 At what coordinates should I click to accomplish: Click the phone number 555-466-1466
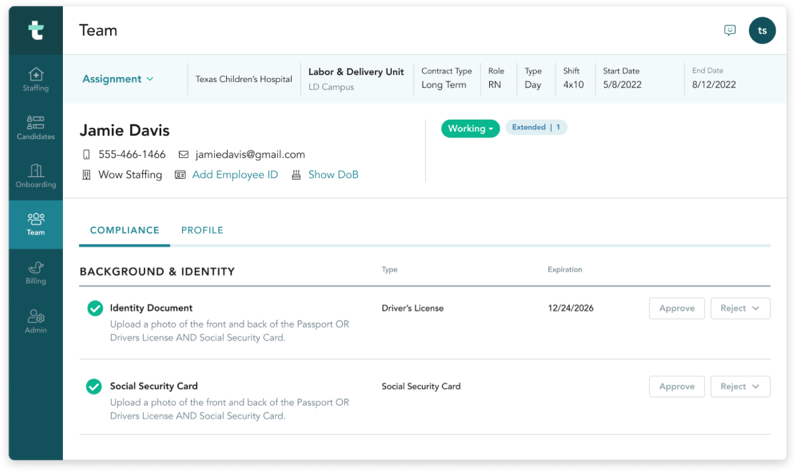tap(132, 154)
